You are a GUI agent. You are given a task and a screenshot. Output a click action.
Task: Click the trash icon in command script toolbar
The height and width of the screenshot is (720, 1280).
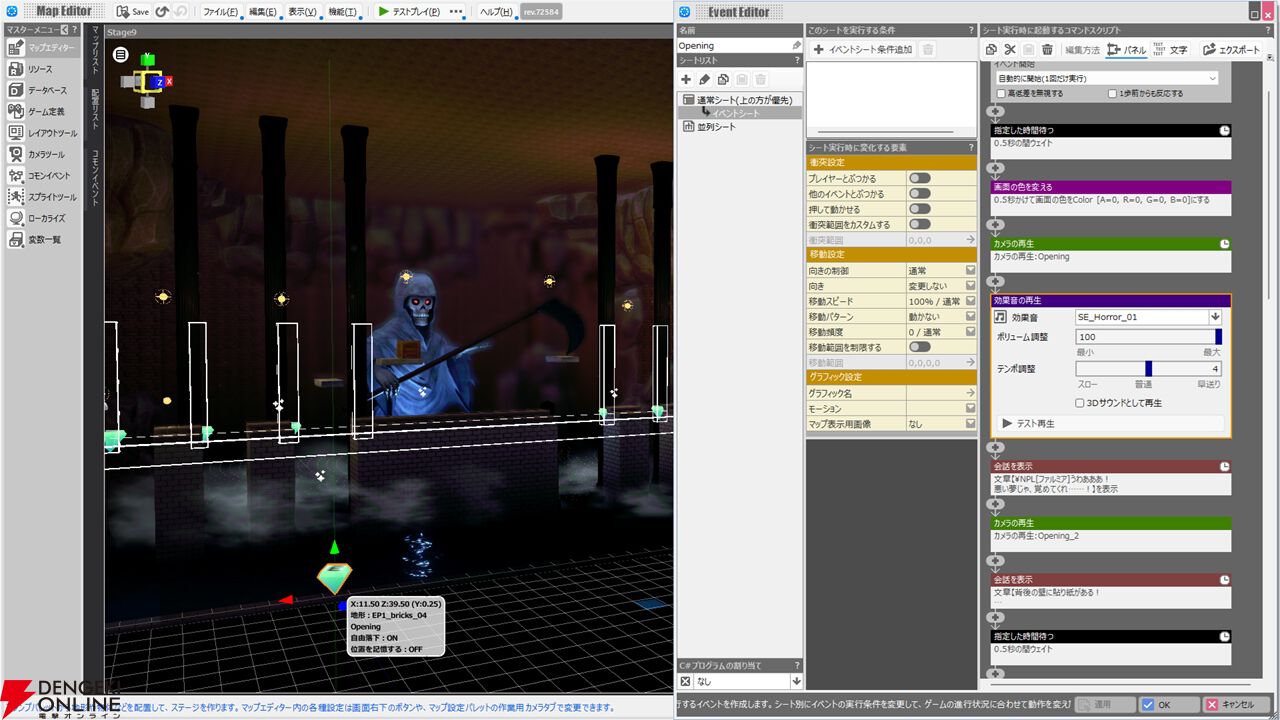pos(1047,49)
